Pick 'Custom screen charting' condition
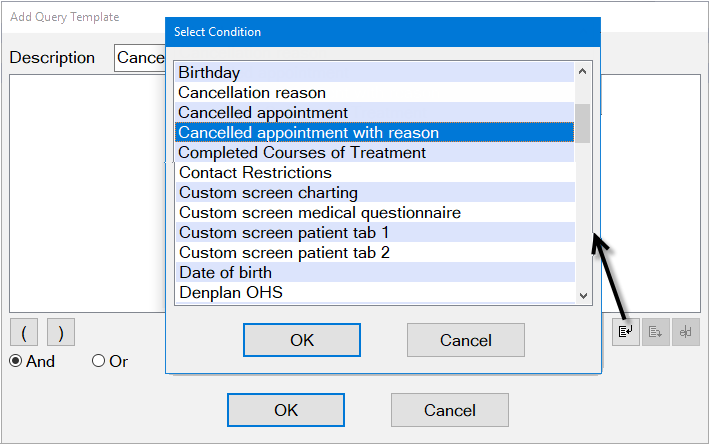Viewport: 709px width, 444px height. click(374, 192)
